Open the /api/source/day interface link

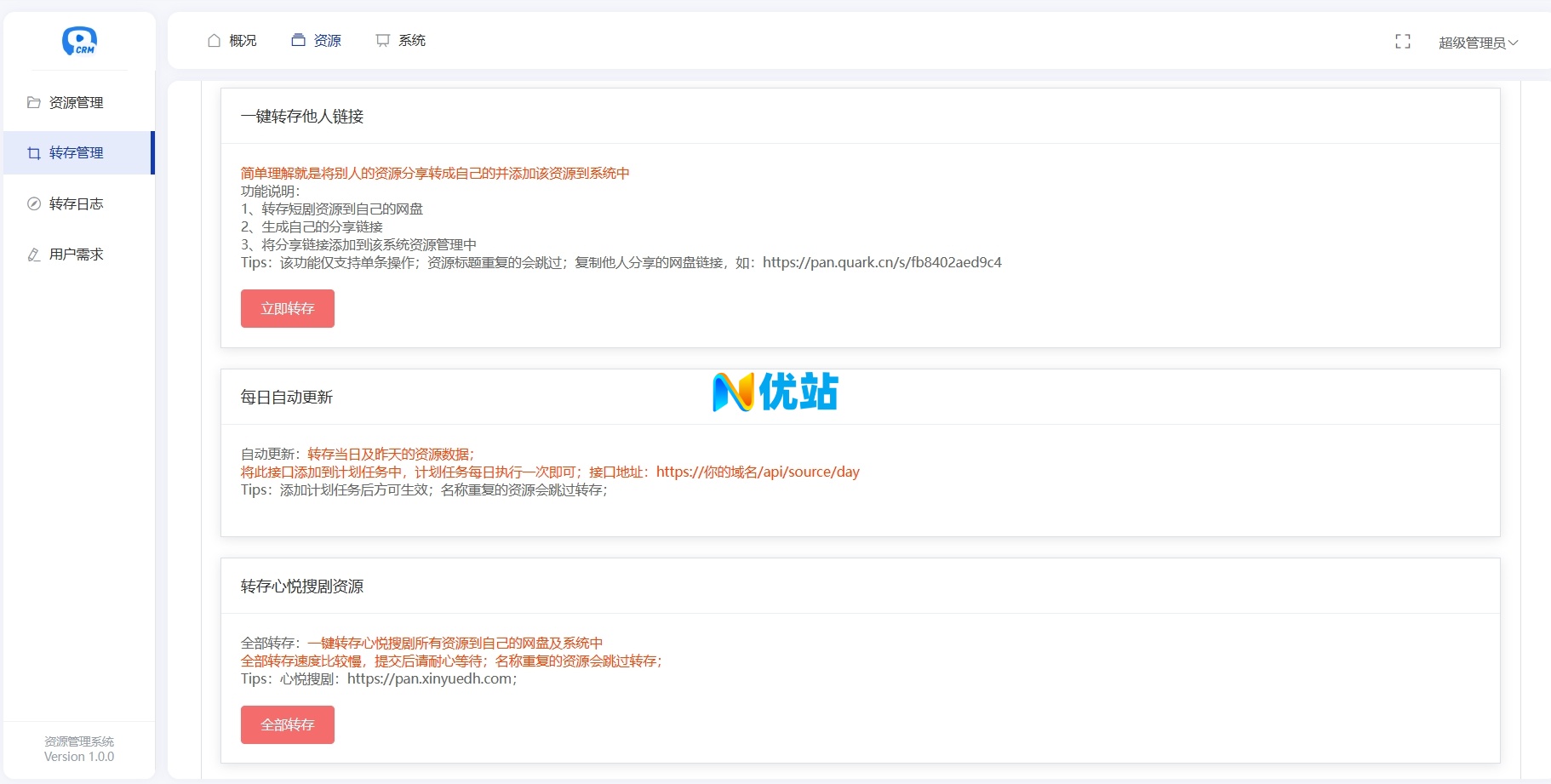[758, 472]
